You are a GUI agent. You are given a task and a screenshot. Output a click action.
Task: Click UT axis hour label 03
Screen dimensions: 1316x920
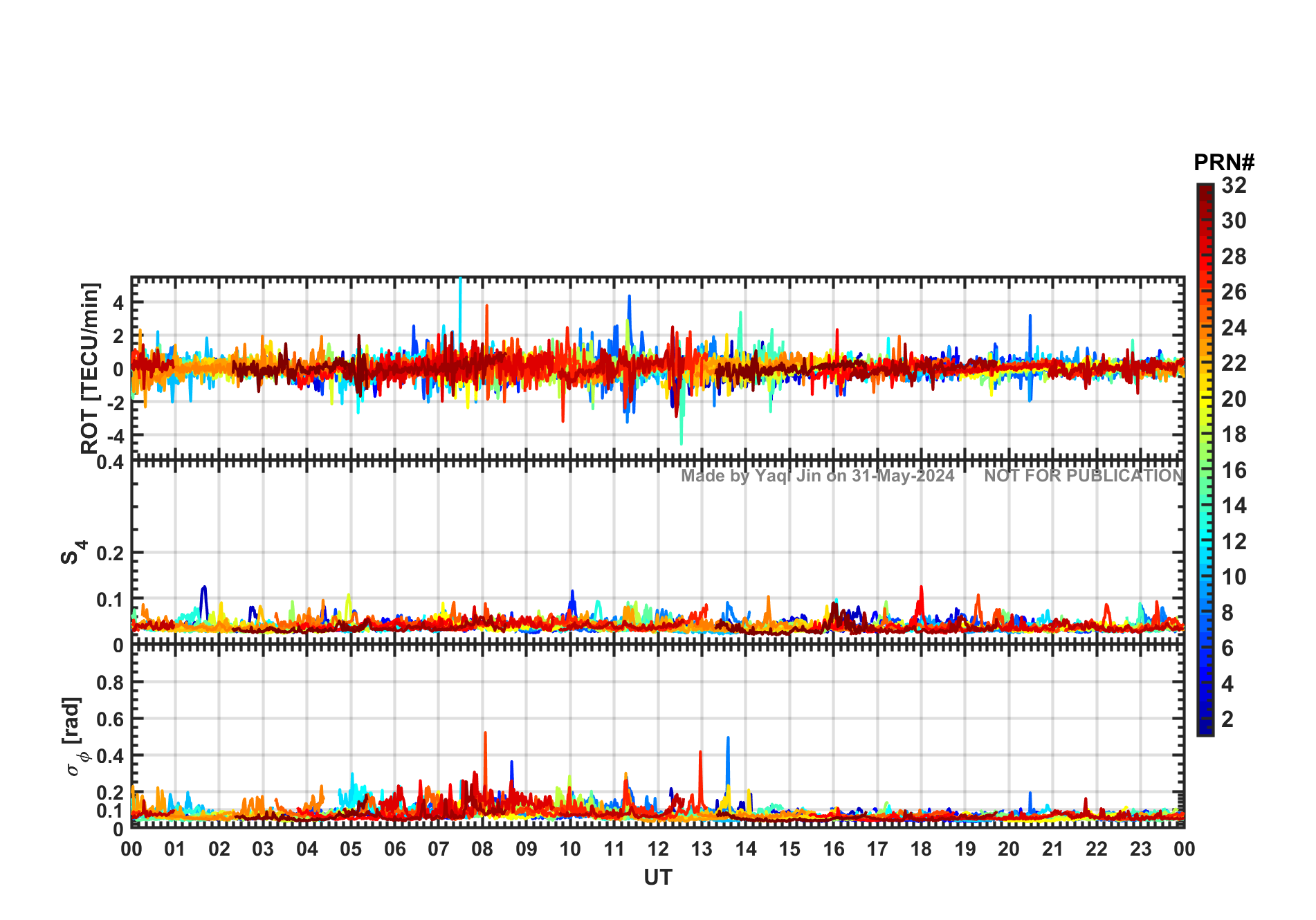pyautogui.click(x=263, y=849)
